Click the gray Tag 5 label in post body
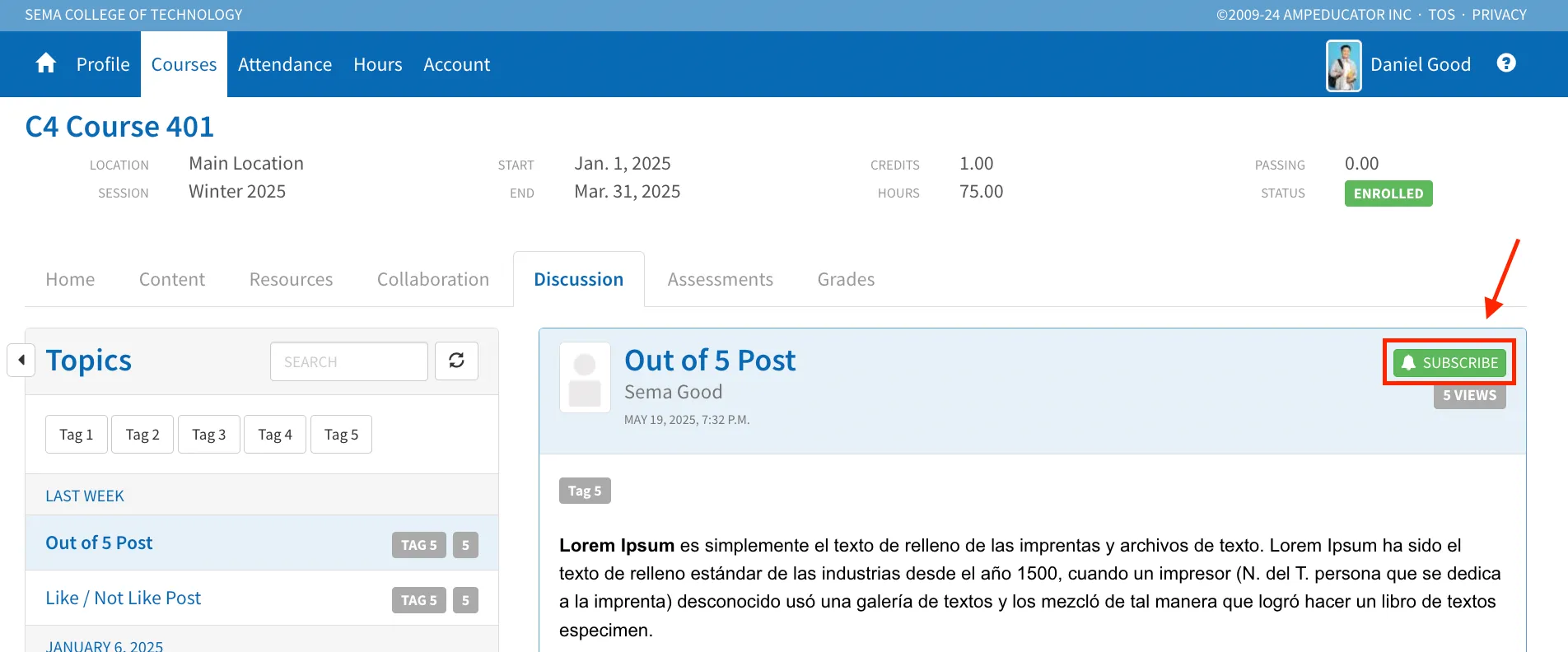Screen dimensions: 1568x652 [x=585, y=491]
